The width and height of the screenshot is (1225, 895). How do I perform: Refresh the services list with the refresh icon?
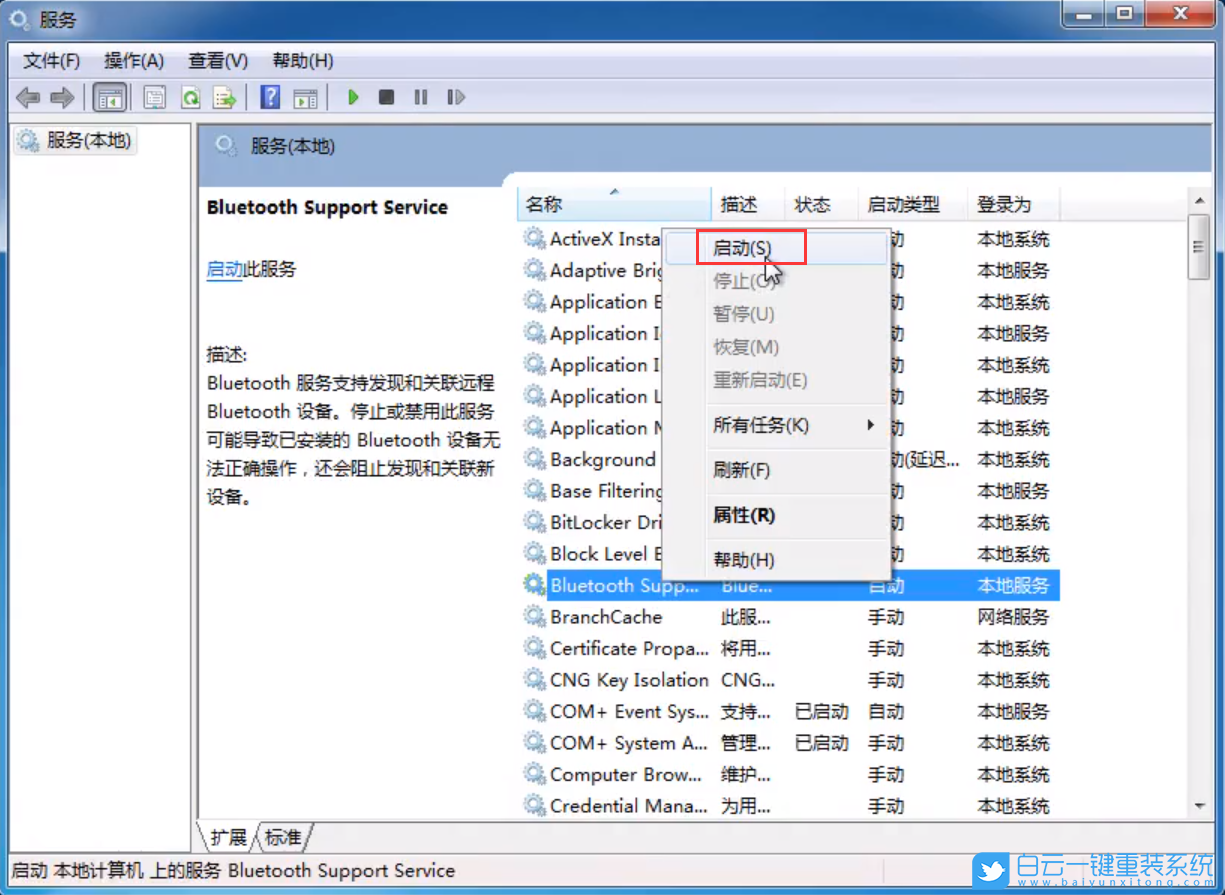[x=190, y=97]
